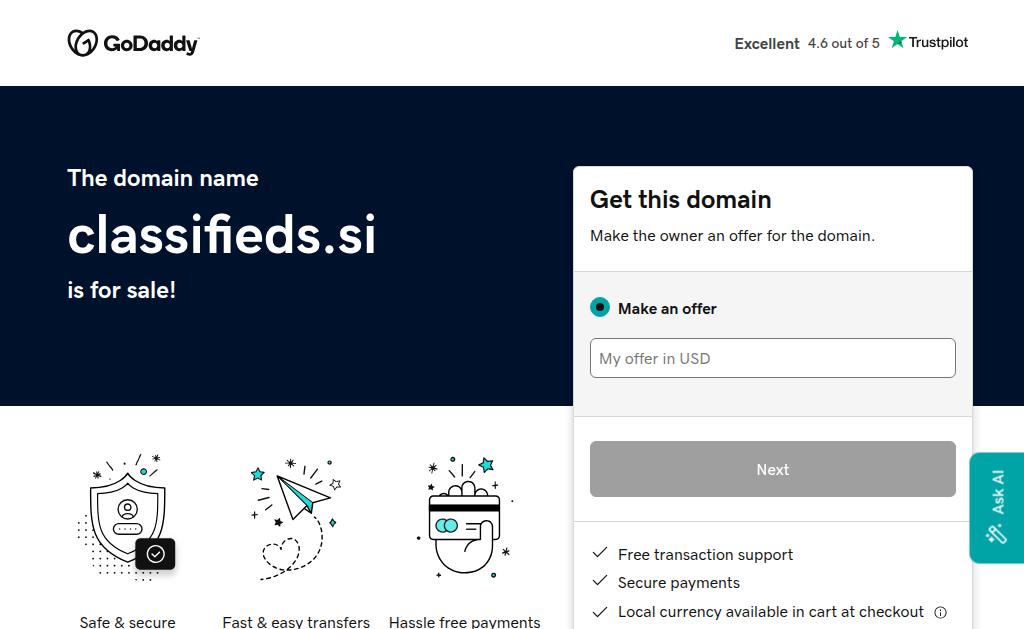The image size is (1024, 629).
Task: Click the classifieds.si domain heading
Action: (x=222, y=235)
